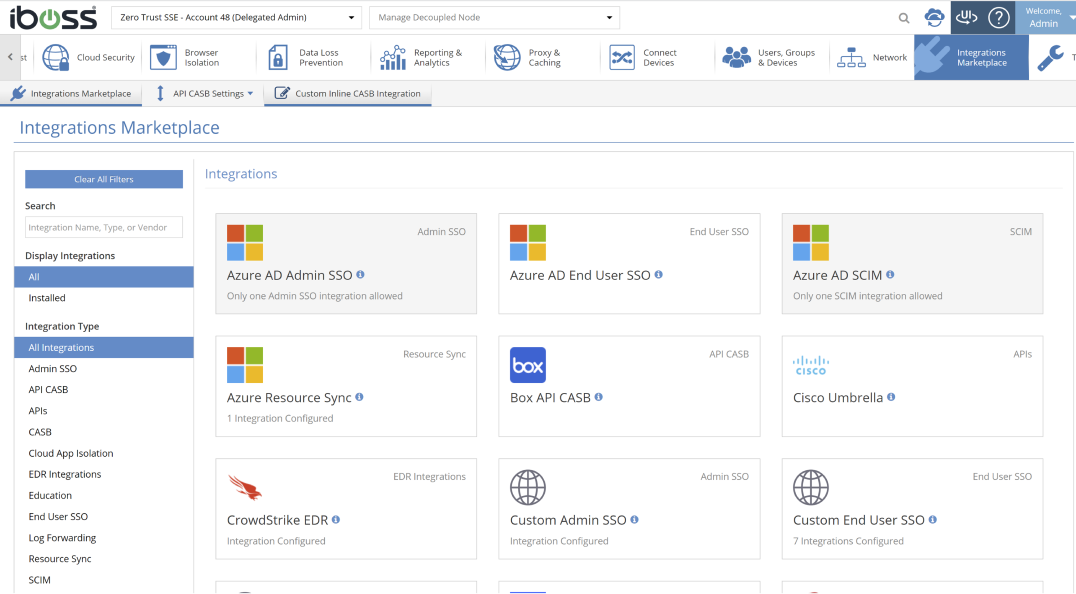Viewport: 1076px width, 594px height.
Task: Click info icon next to Azure Resource Sync
Action: point(360,396)
